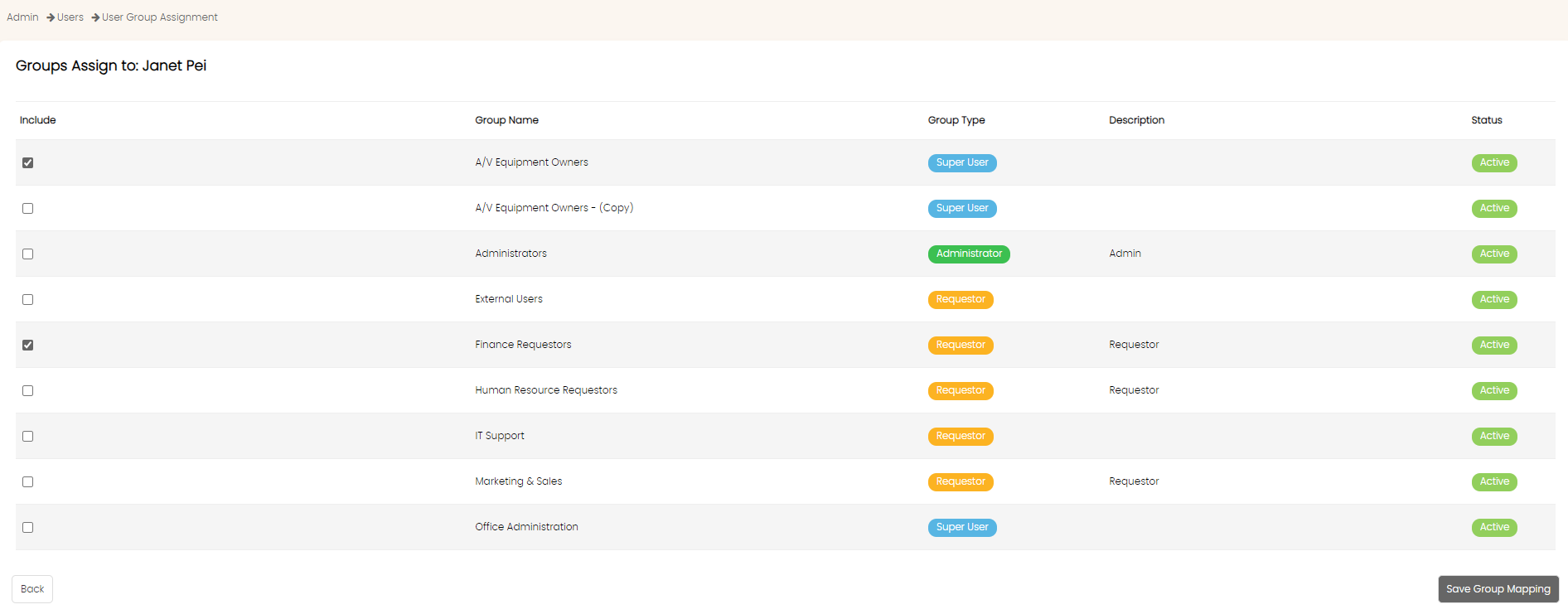The width and height of the screenshot is (1568, 614).
Task: Click the Admin description in Administrators row
Action: tap(1125, 254)
